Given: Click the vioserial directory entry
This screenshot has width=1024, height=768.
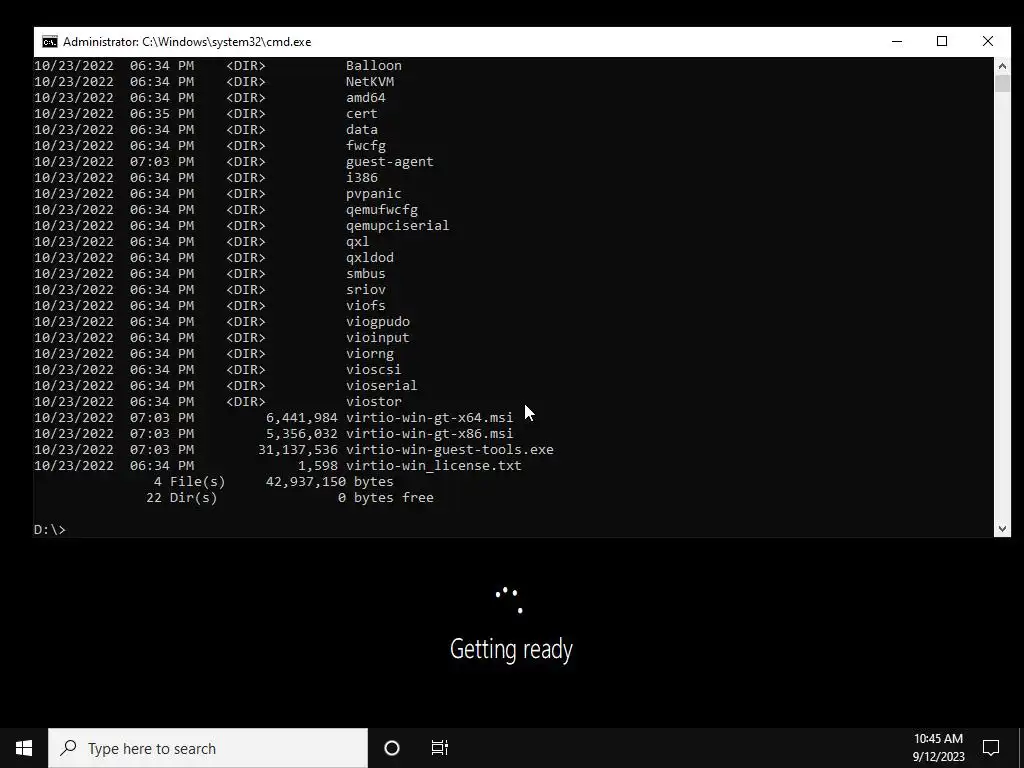Looking at the screenshot, I should (x=382, y=385).
